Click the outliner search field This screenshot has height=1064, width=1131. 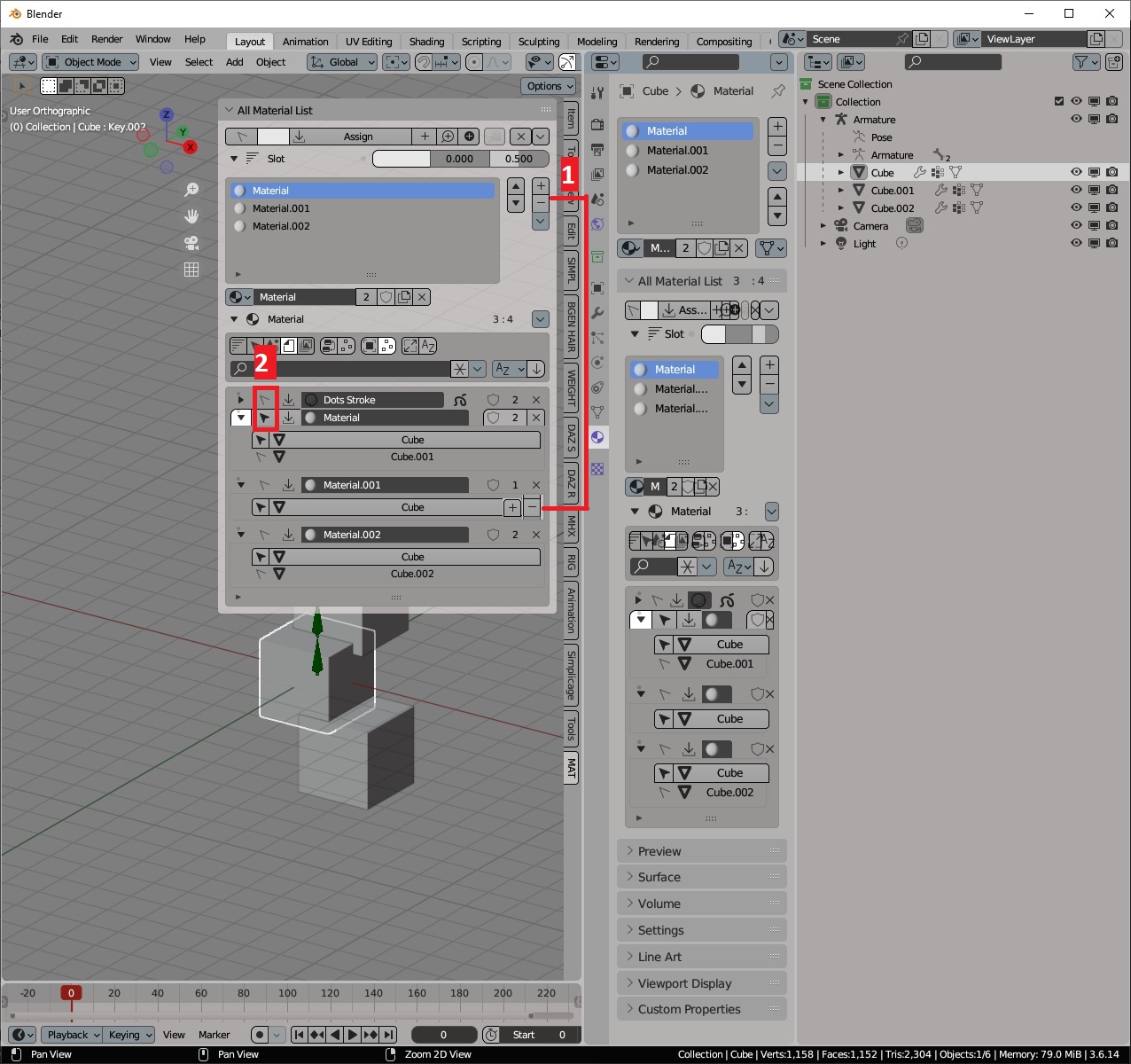pos(953,62)
